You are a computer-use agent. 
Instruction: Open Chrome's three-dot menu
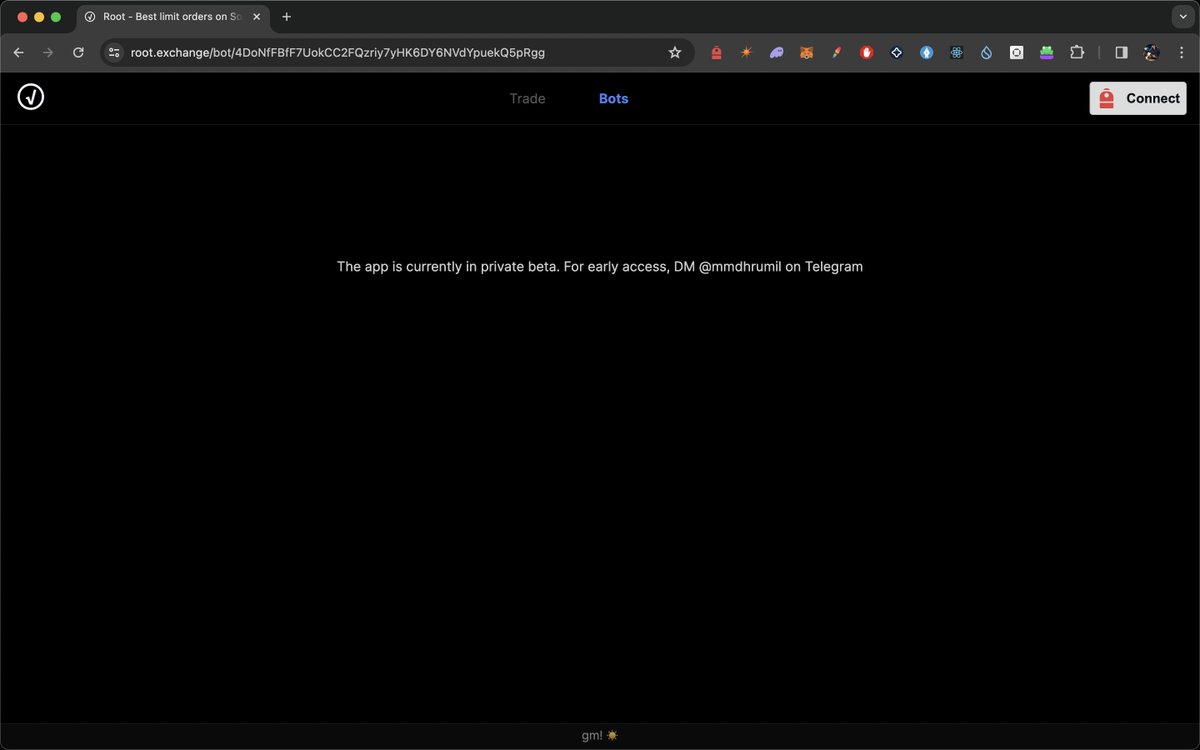point(1181,53)
